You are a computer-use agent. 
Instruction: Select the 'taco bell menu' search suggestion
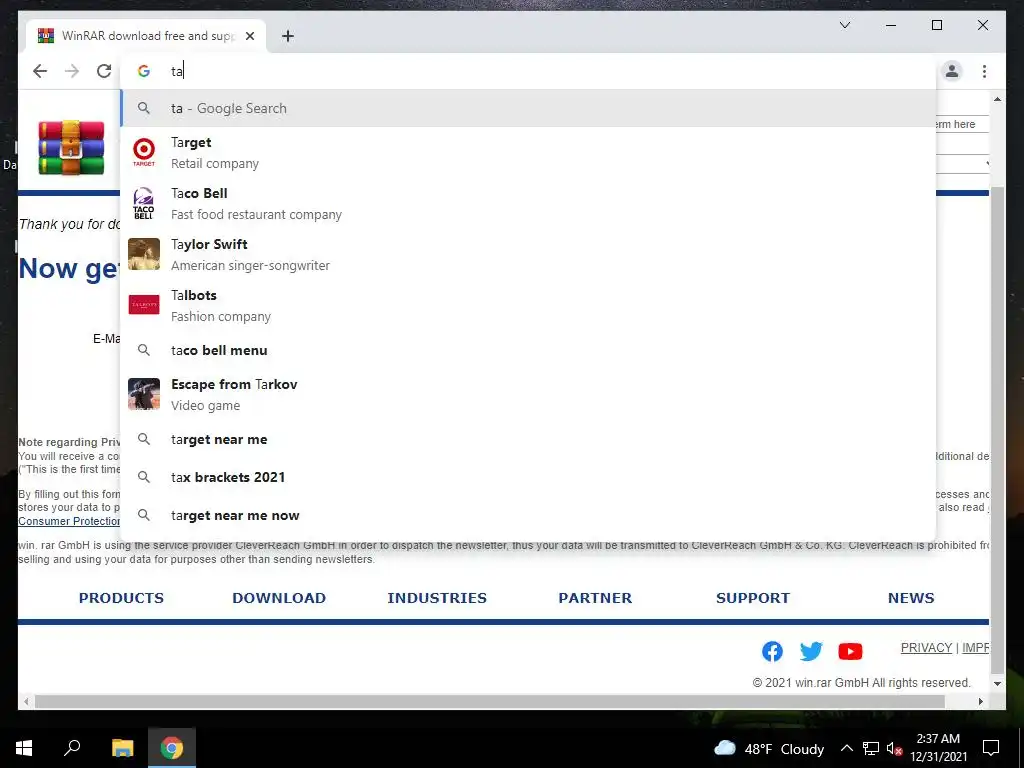point(528,350)
